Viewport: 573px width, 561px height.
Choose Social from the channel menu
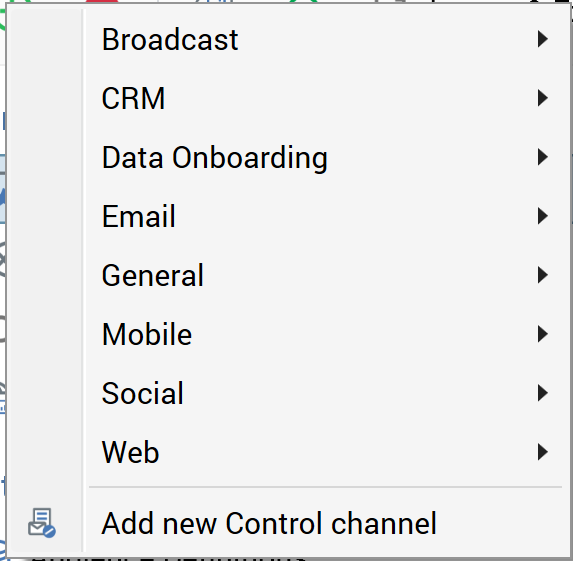pyautogui.click(x=325, y=393)
